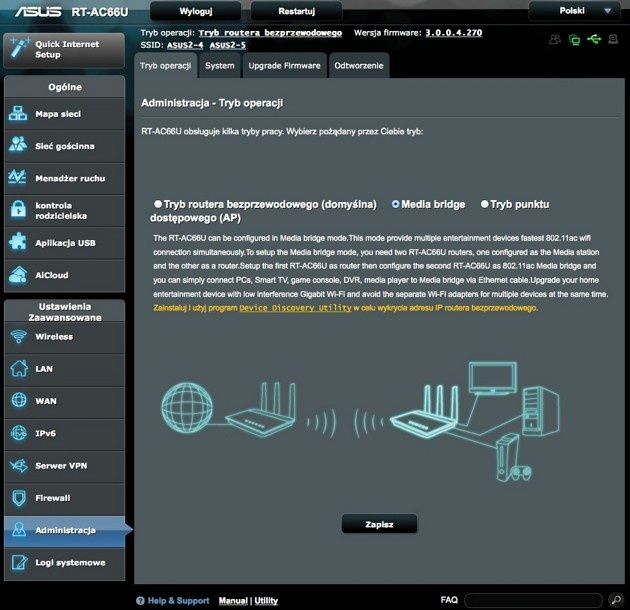630x610 pixels.
Task: Click the Wyloguj button
Action: pyautogui.click(x=196, y=11)
